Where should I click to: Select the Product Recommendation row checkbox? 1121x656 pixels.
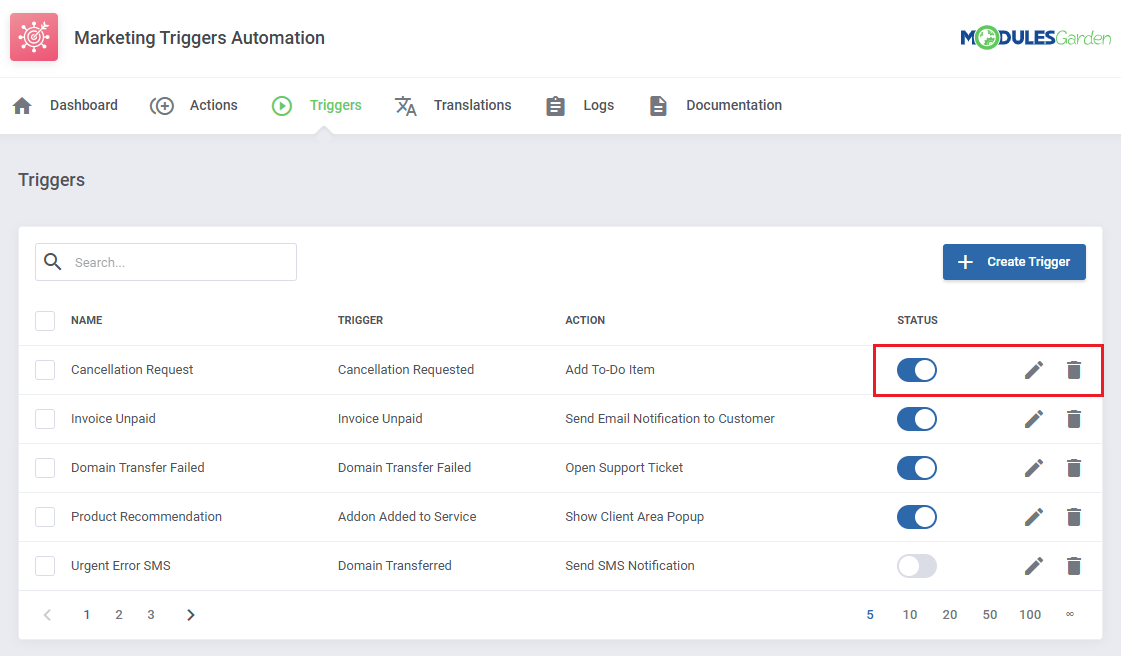click(45, 517)
